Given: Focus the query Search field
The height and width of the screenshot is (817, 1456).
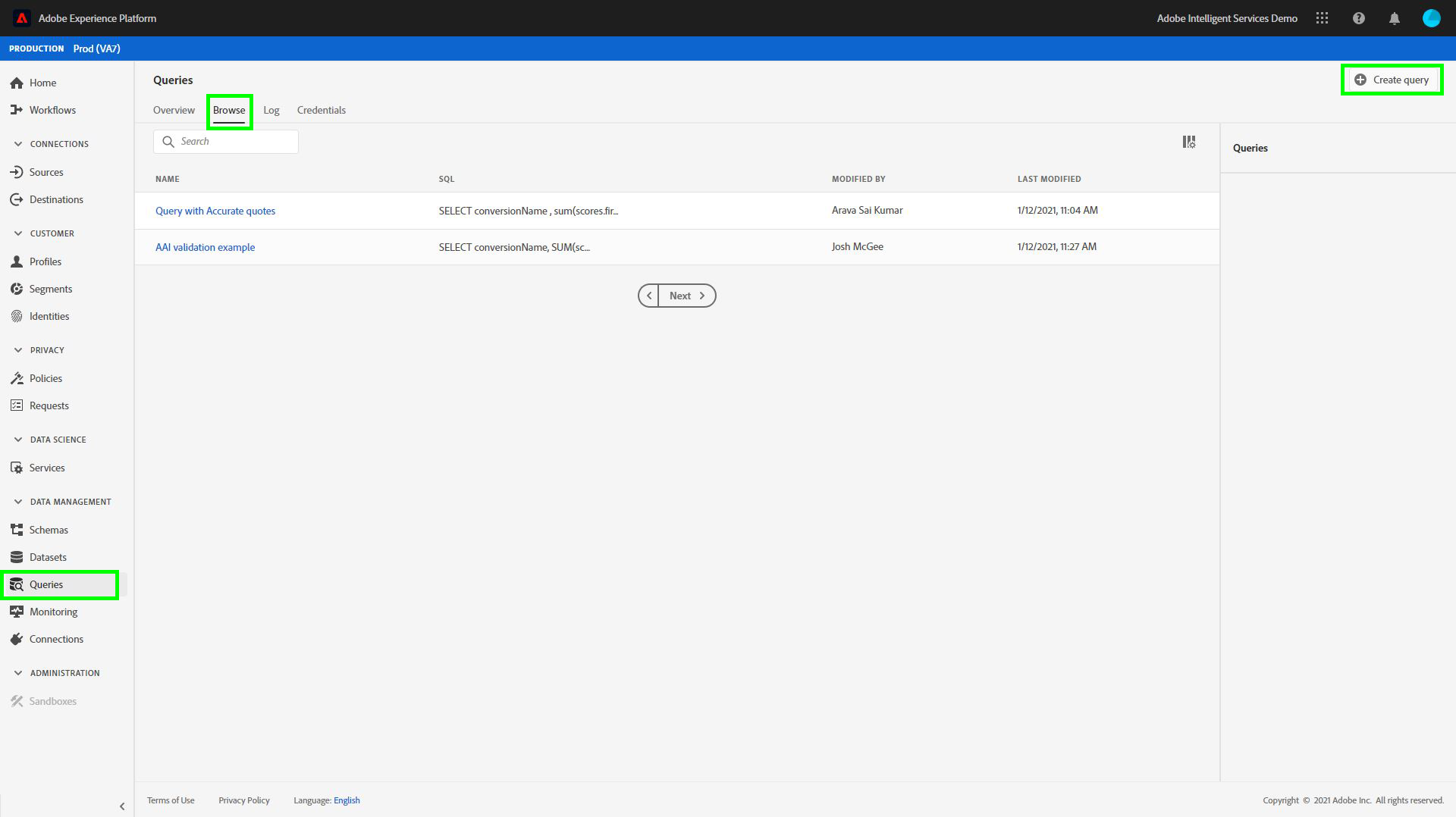Looking at the screenshot, I should 226,142.
